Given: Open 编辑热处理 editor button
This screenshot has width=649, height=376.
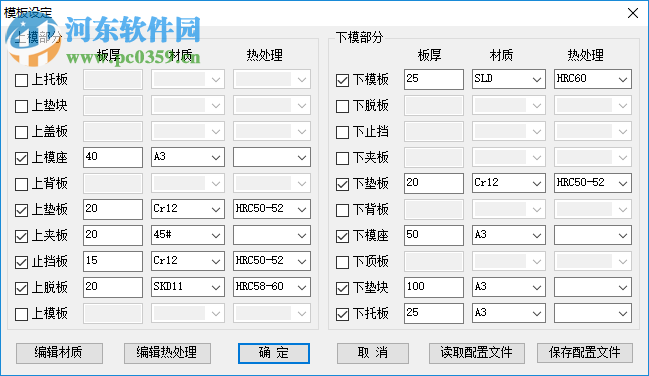Looking at the screenshot, I should click(167, 353).
